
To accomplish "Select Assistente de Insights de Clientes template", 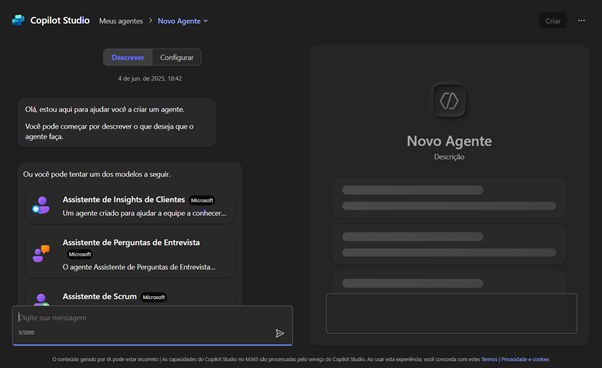I will pyautogui.click(x=130, y=206).
